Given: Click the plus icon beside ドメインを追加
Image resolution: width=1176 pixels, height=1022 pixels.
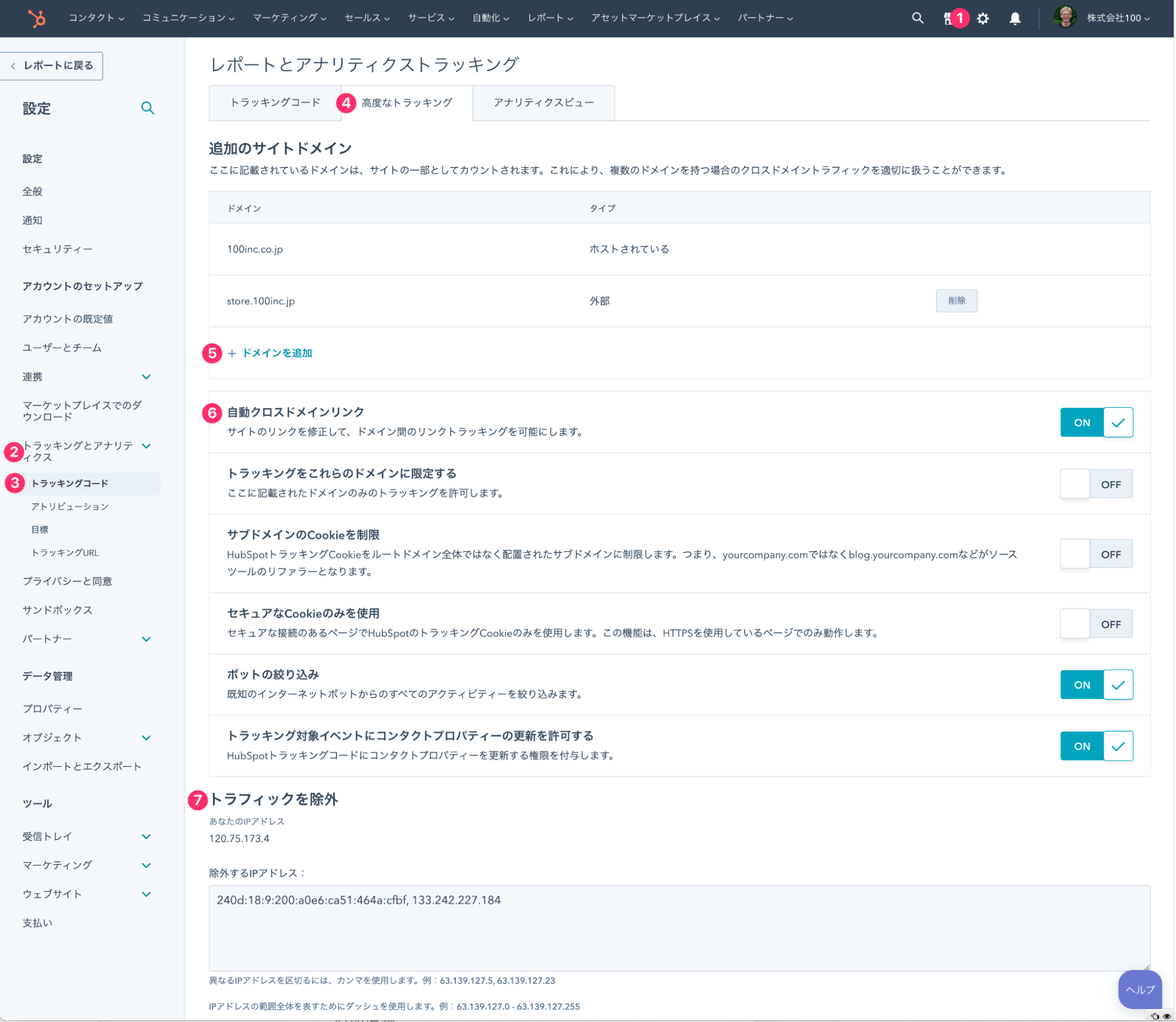Looking at the screenshot, I should (x=232, y=354).
